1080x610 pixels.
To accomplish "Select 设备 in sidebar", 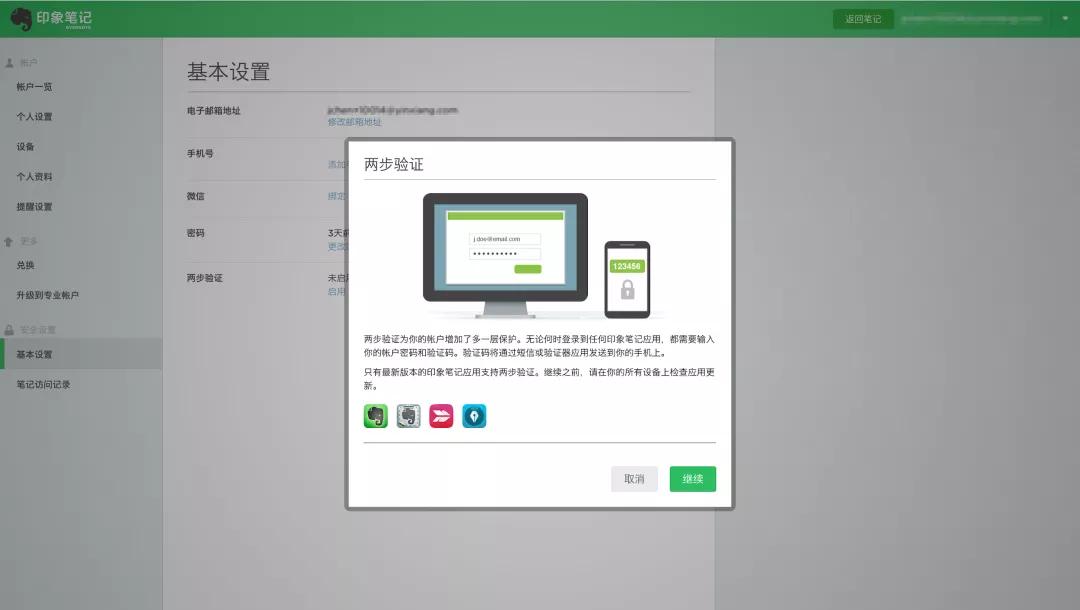I will coord(25,147).
